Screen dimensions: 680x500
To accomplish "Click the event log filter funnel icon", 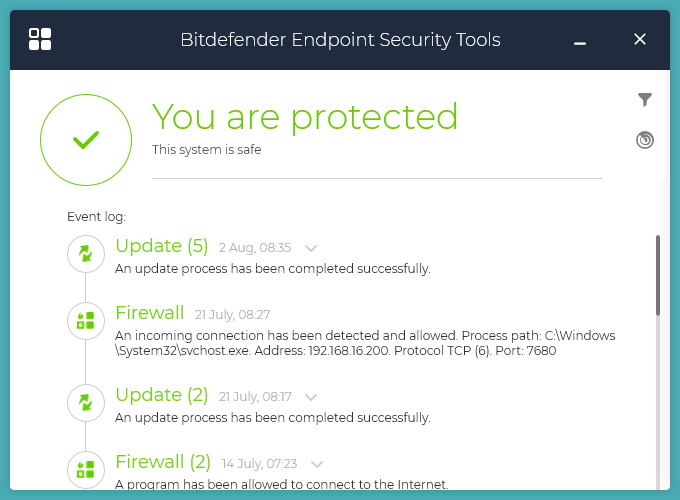I will (x=645, y=99).
